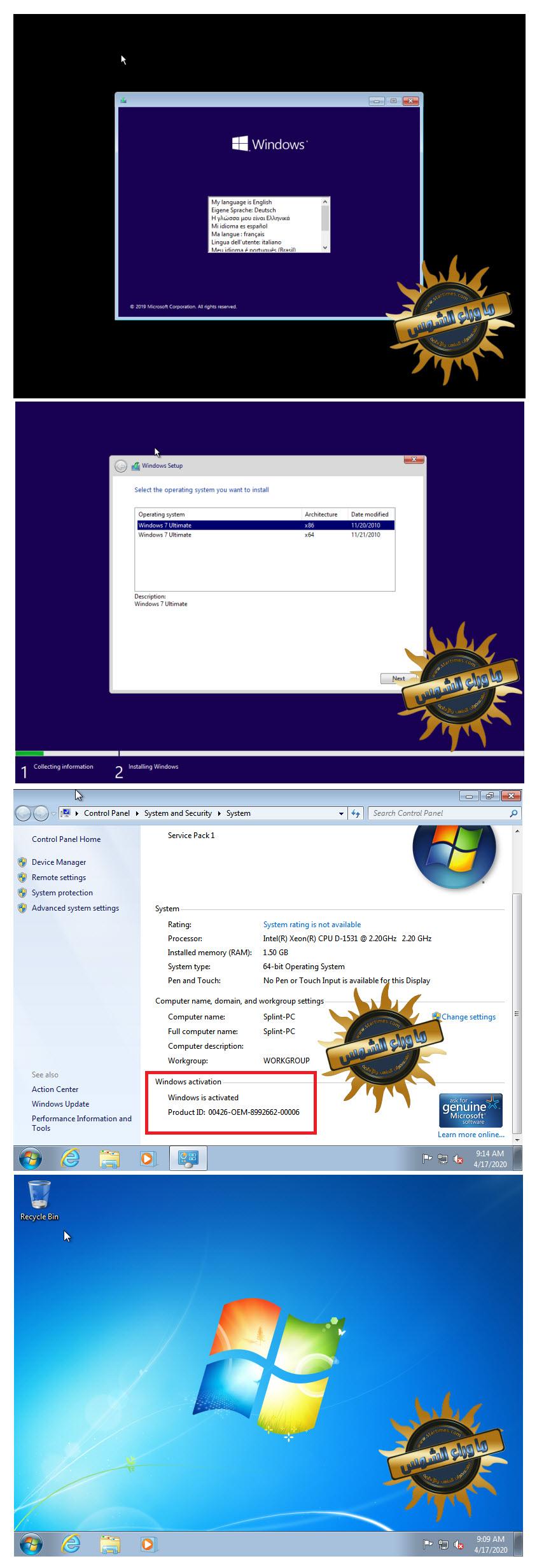Viewport: 537px width, 1568px height.
Task: Open recent pages dropdown beside navigation arrows
Action: click(53, 814)
